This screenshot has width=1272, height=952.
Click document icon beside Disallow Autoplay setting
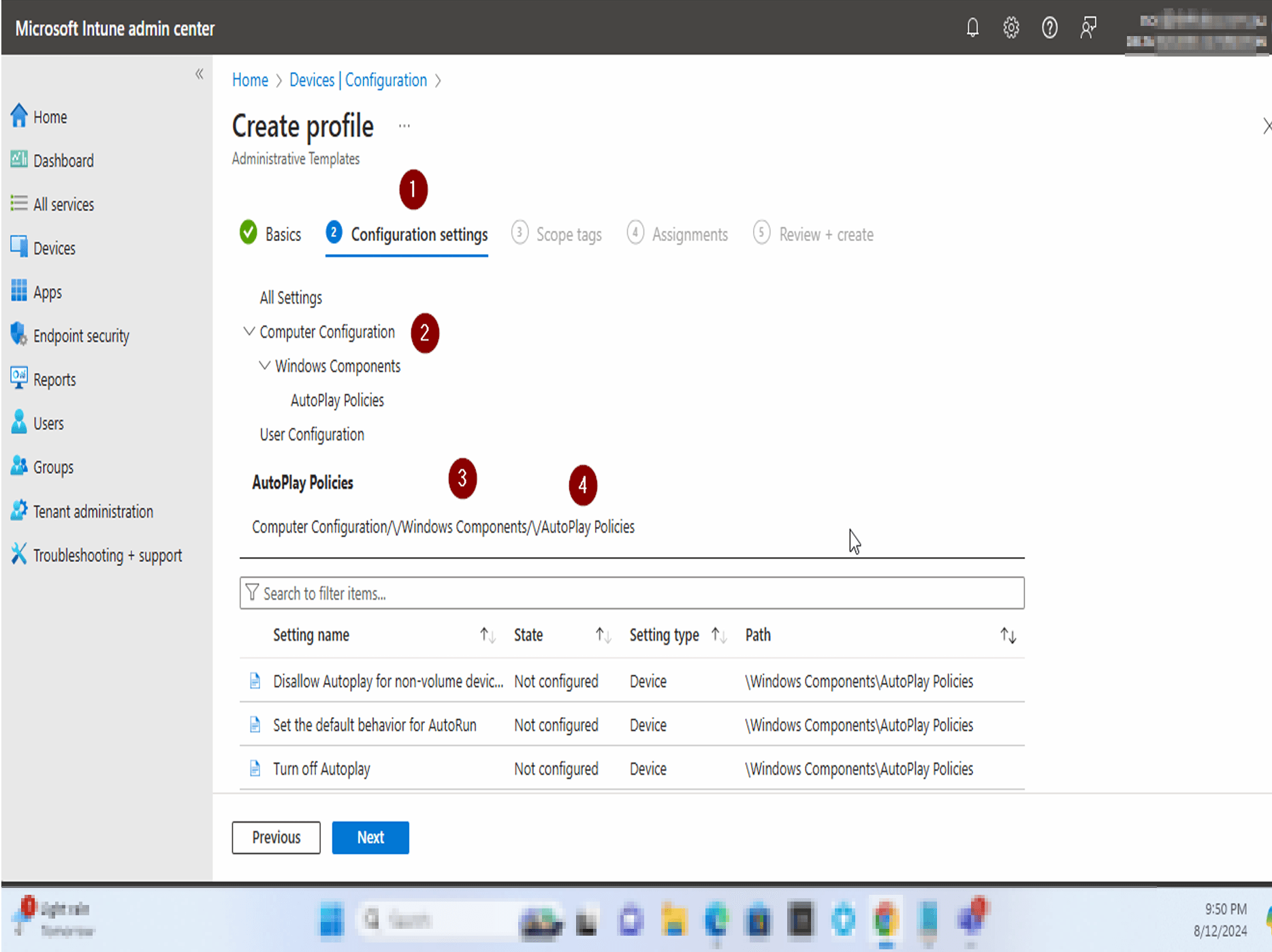(x=255, y=681)
